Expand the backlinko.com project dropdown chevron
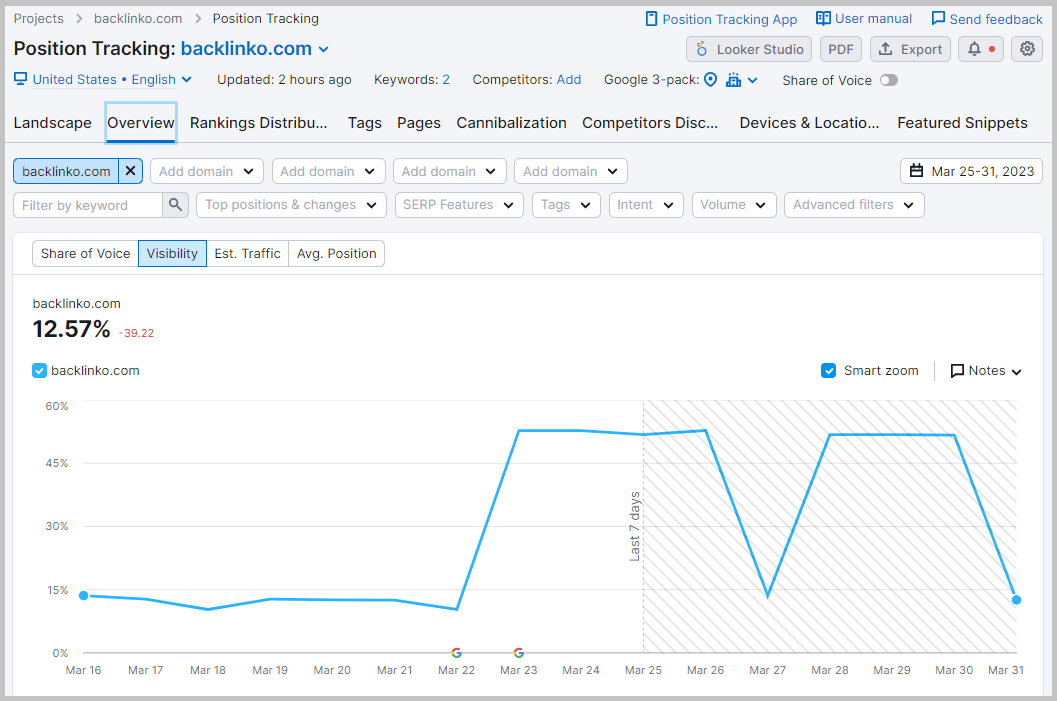 (324, 49)
